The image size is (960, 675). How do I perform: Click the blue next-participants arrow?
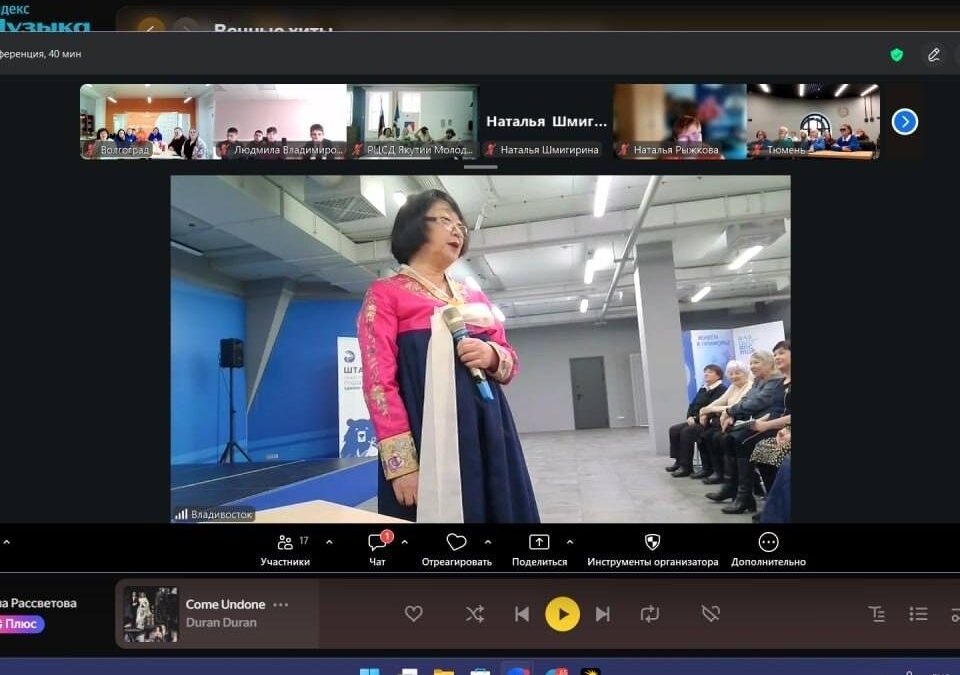(x=904, y=122)
